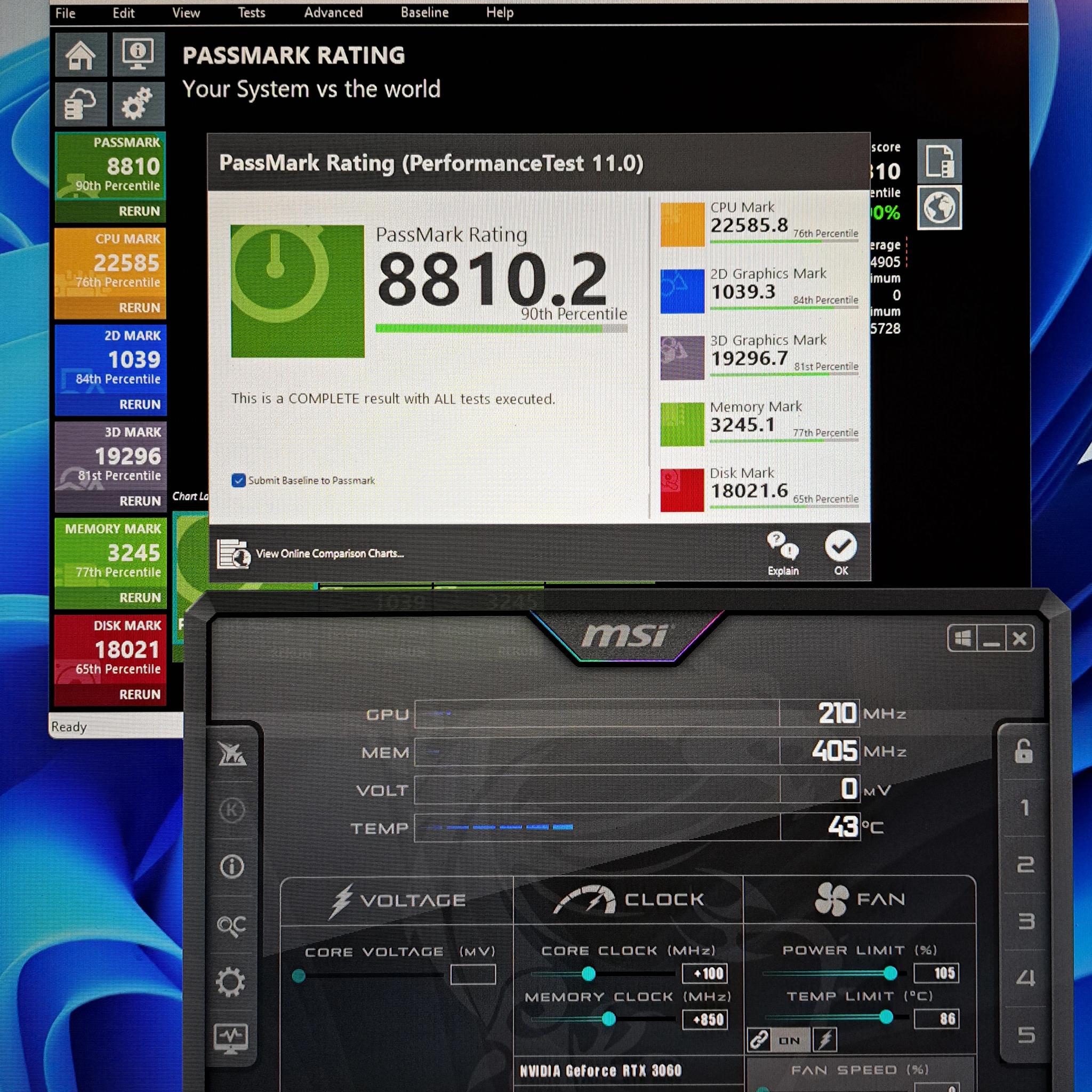
Task: Select Afterburner profile 1
Action: pyautogui.click(x=1024, y=808)
